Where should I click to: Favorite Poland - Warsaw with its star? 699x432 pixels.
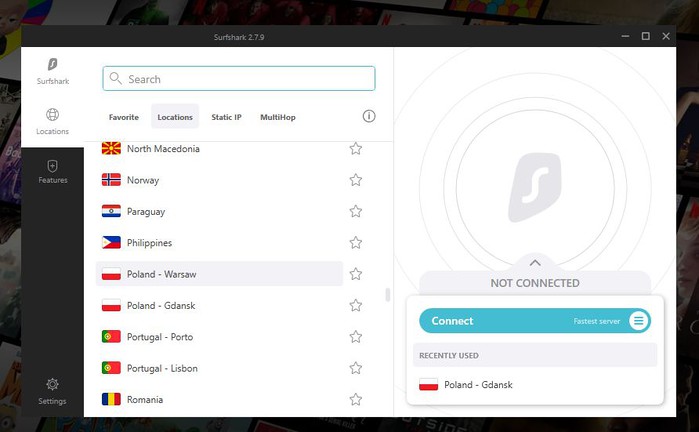[x=355, y=274]
